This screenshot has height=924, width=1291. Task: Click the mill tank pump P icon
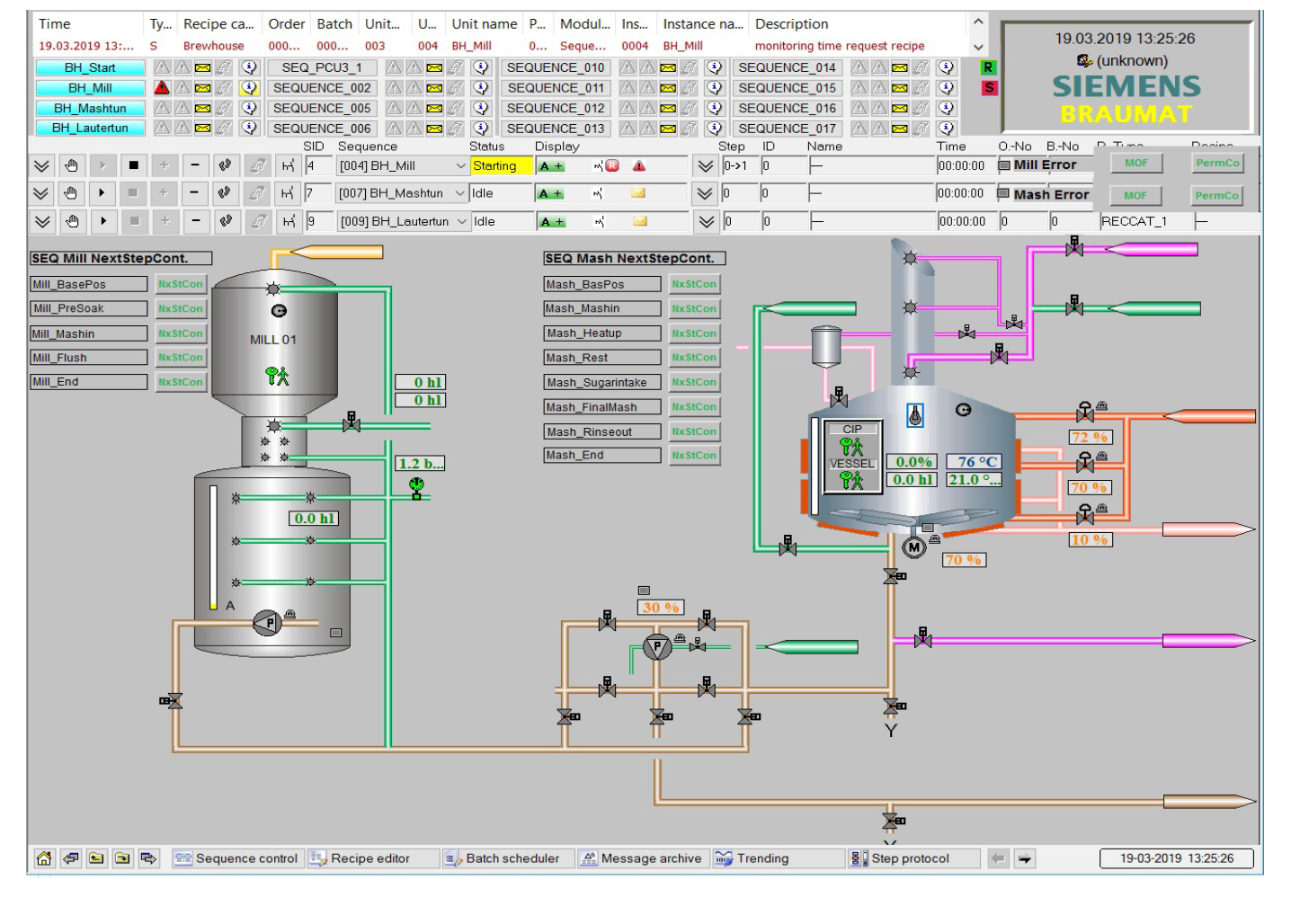click(267, 622)
